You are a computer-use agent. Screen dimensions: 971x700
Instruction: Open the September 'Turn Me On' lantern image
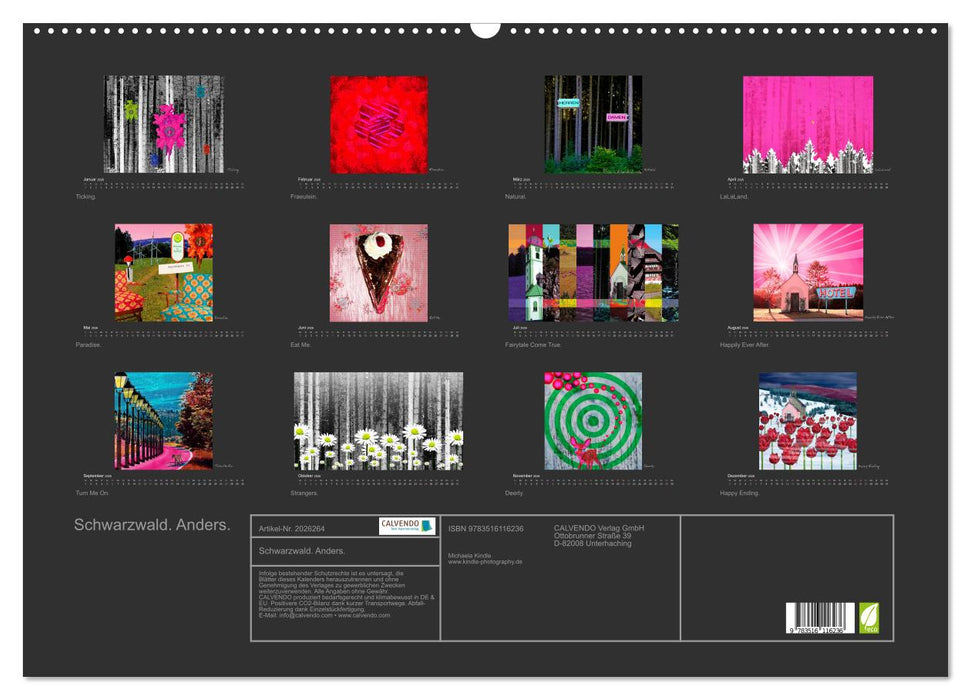click(164, 420)
